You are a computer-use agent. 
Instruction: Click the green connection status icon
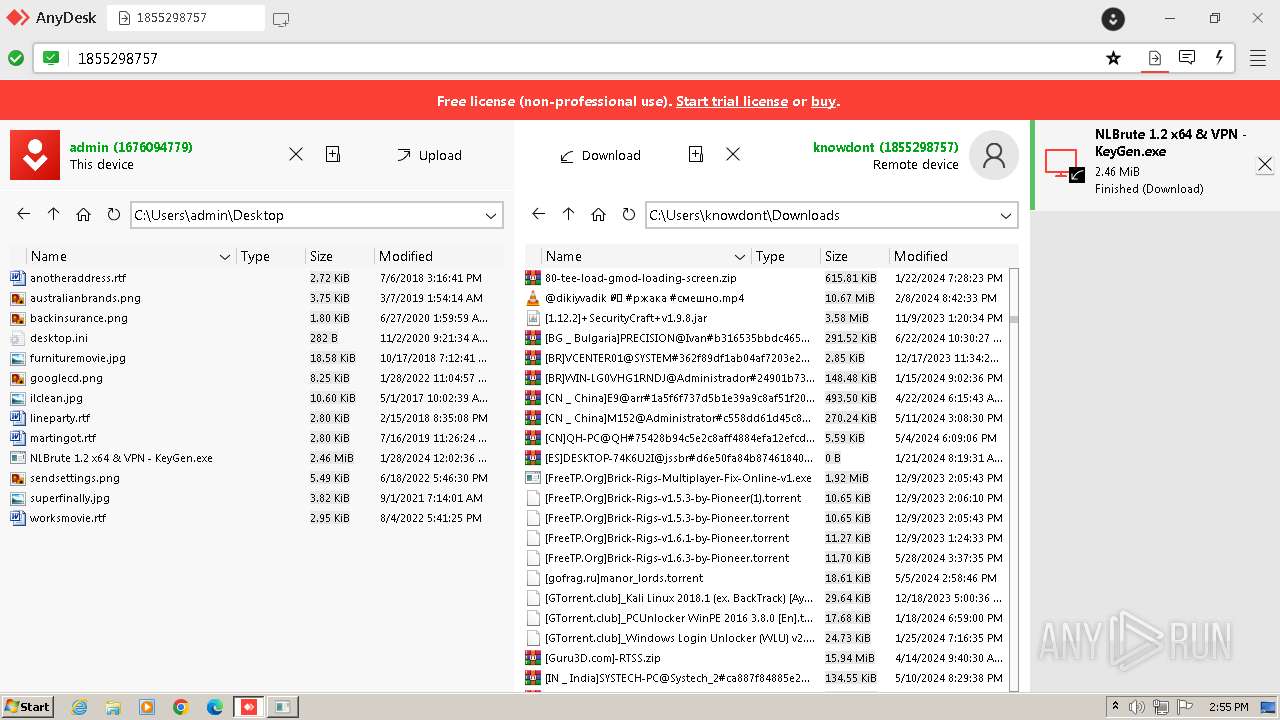(x=16, y=58)
